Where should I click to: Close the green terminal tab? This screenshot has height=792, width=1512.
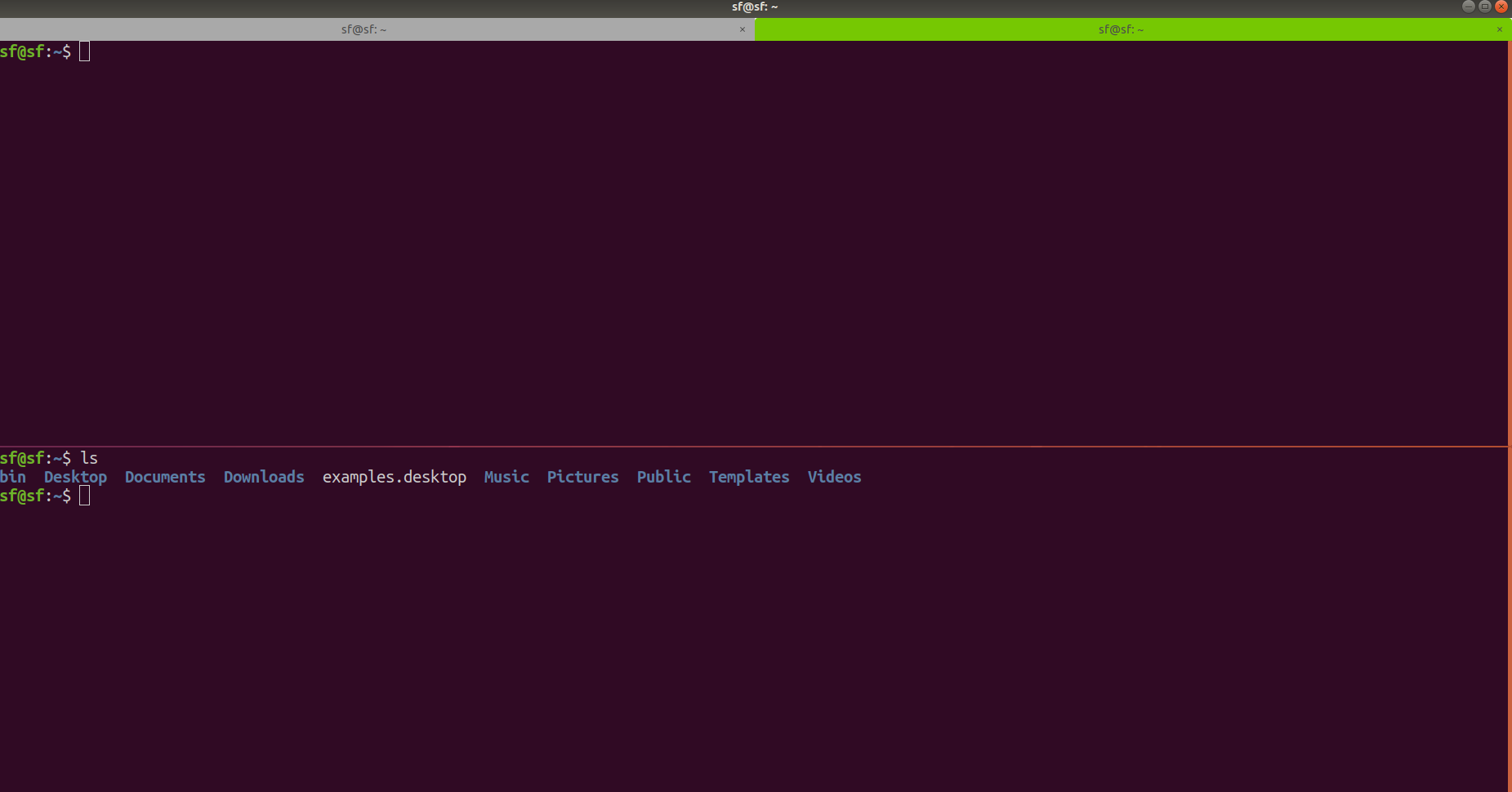pyautogui.click(x=1500, y=29)
